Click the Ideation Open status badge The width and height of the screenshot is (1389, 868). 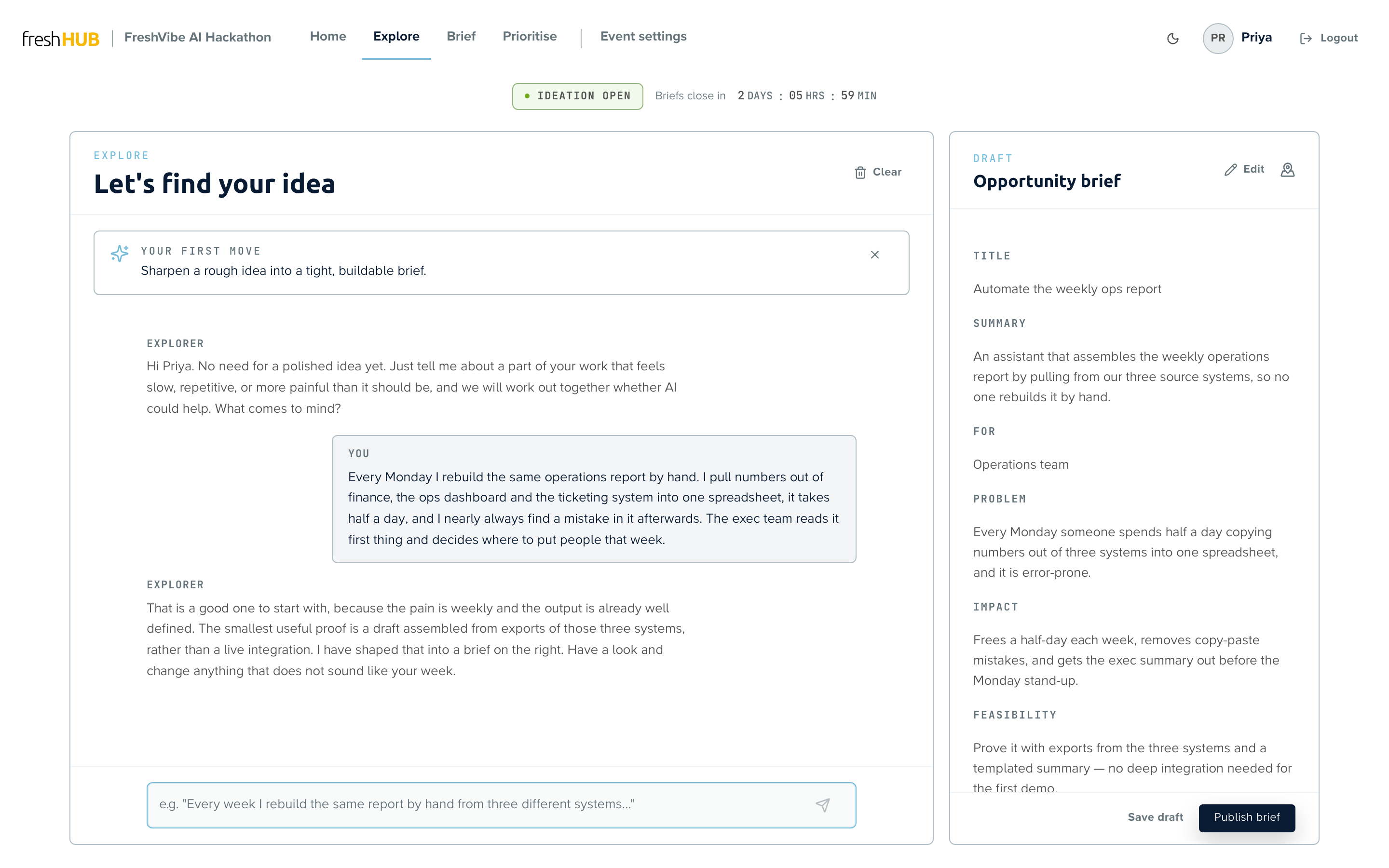click(577, 96)
